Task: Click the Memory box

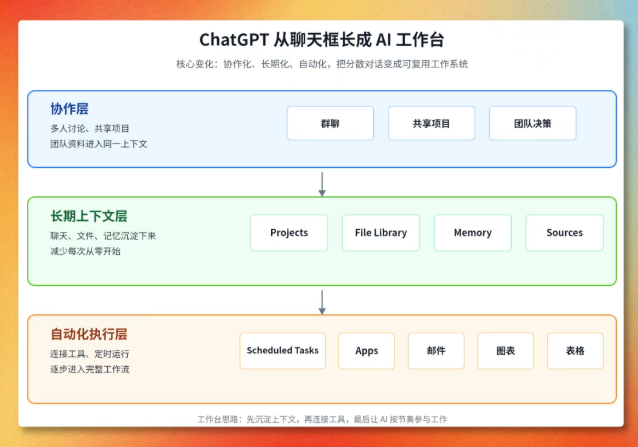Action: [x=473, y=233]
